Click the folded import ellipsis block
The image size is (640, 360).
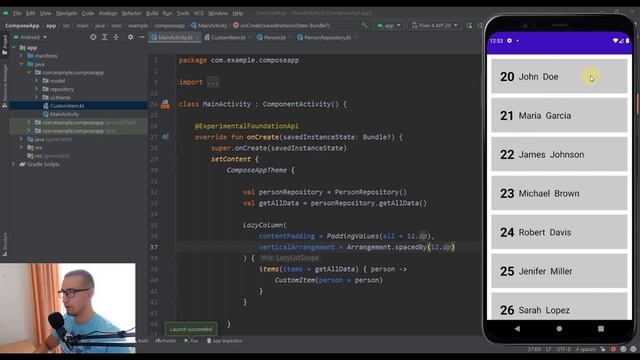point(213,82)
